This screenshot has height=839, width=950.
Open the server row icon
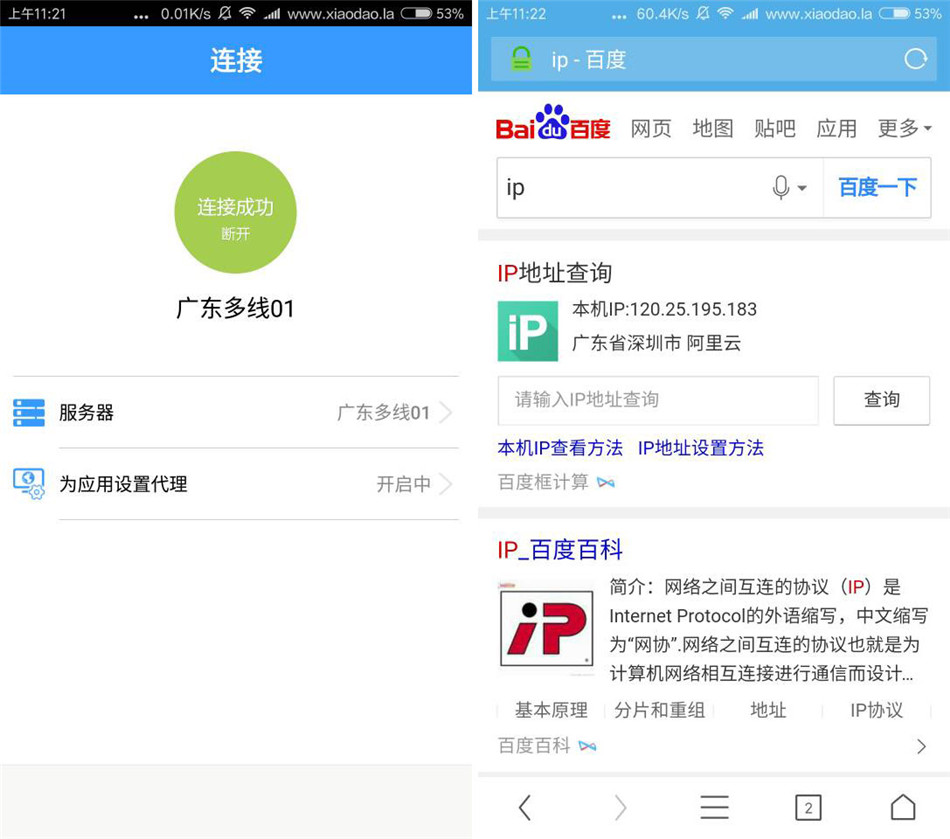pos(28,413)
